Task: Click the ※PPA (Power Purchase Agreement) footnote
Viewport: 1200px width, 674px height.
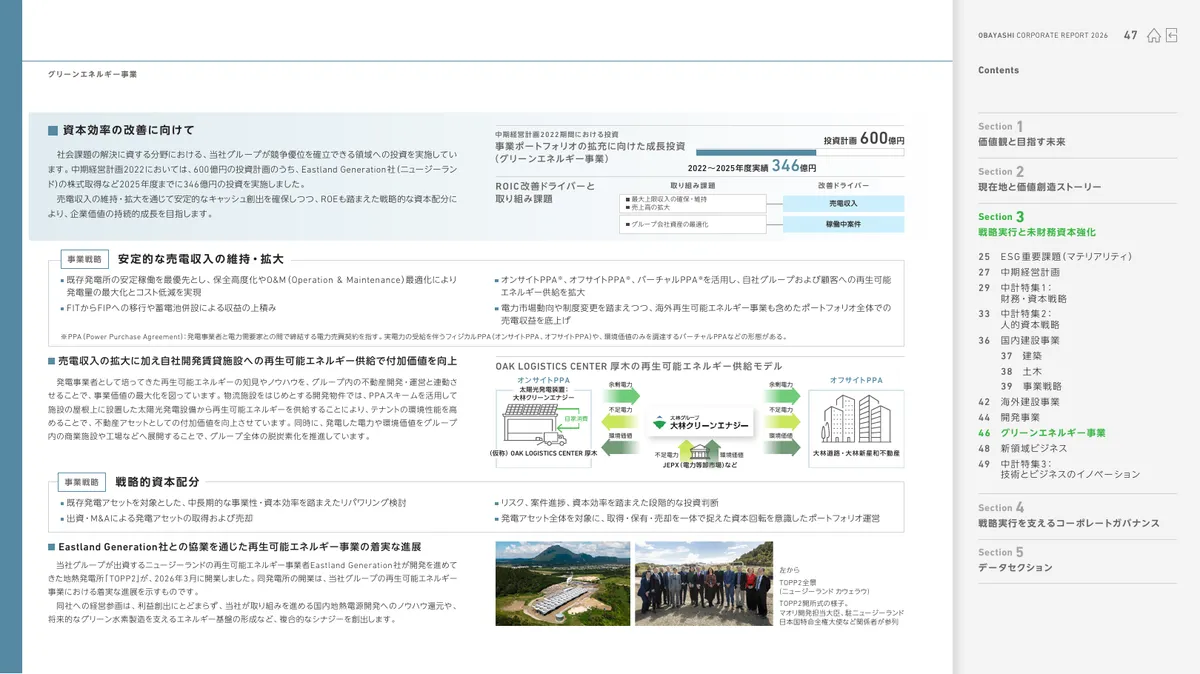Action: 424,336
